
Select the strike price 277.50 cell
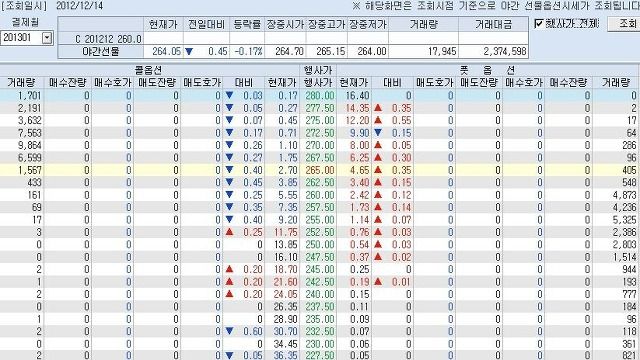click(319, 108)
